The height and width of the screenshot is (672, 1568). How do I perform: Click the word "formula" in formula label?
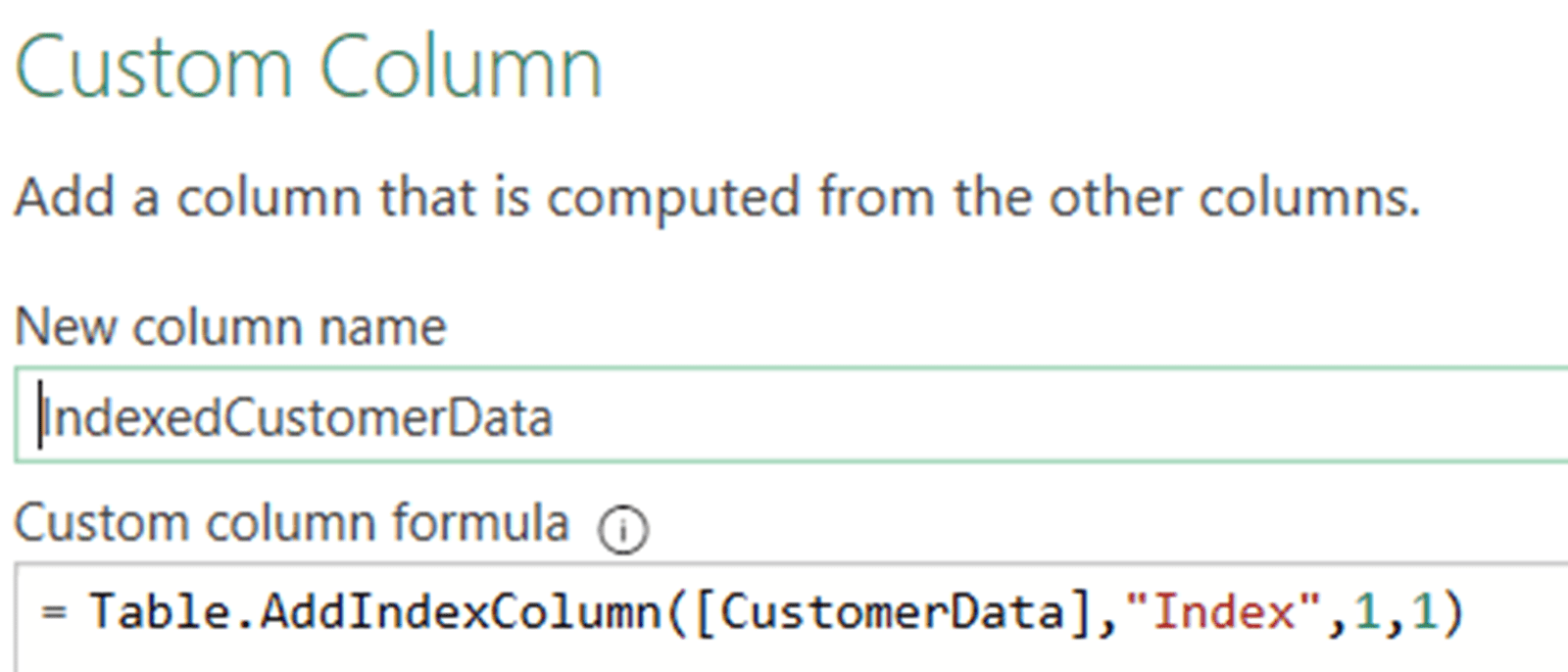(480, 522)
